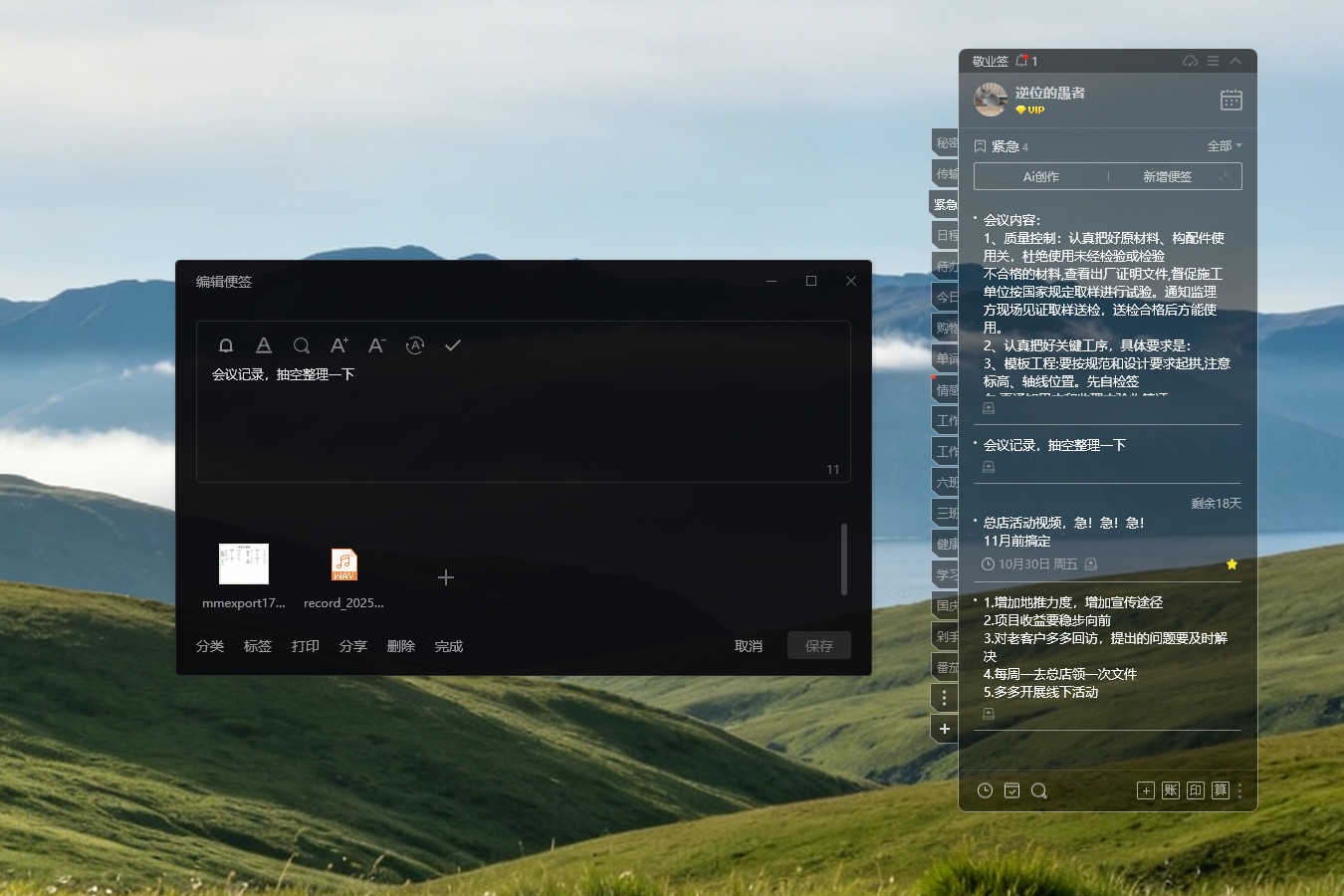1344x896 pixels.
Task: Set a reminder with the bell icon
Action: [226, 345]
